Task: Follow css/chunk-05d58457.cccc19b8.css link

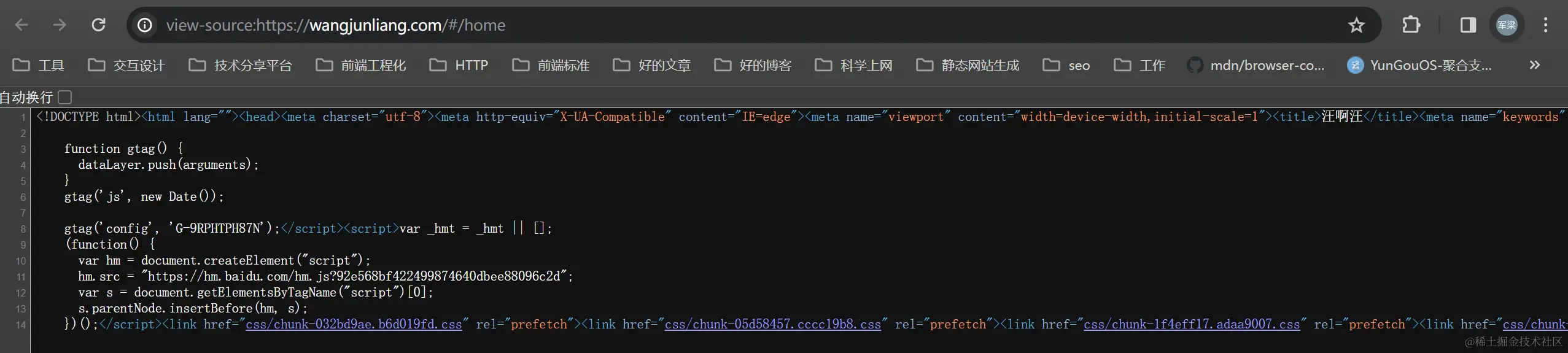Action: [x=773, y=324]
